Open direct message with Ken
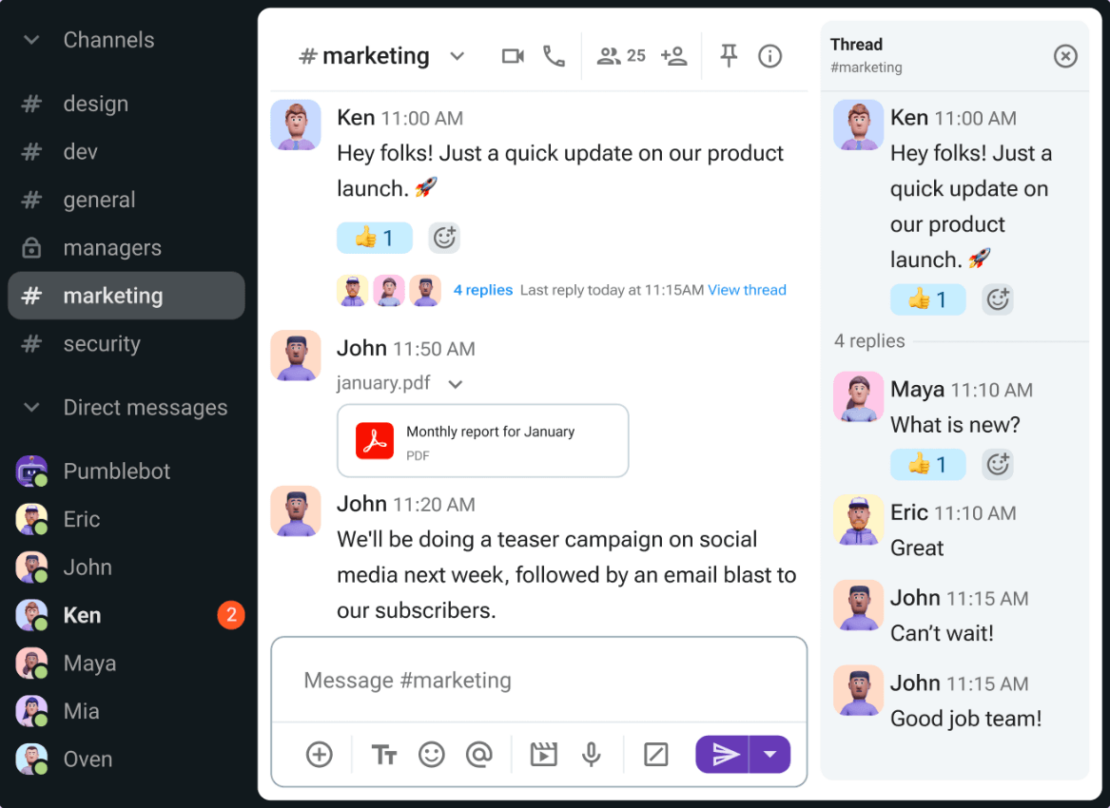This screenshot has height=808, width=1110. [82, 615]
